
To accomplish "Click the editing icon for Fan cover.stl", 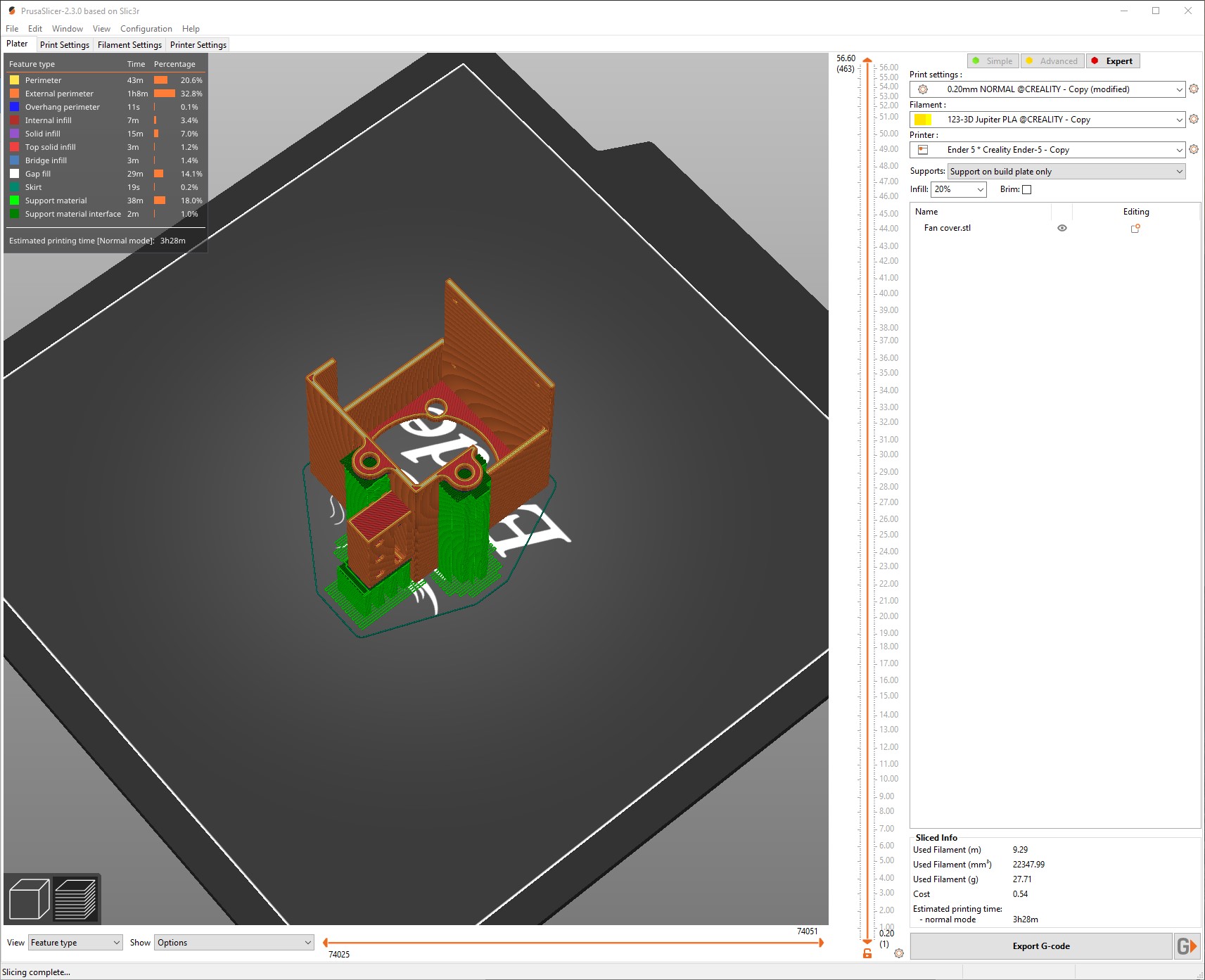I will (x=1135, y=228).
